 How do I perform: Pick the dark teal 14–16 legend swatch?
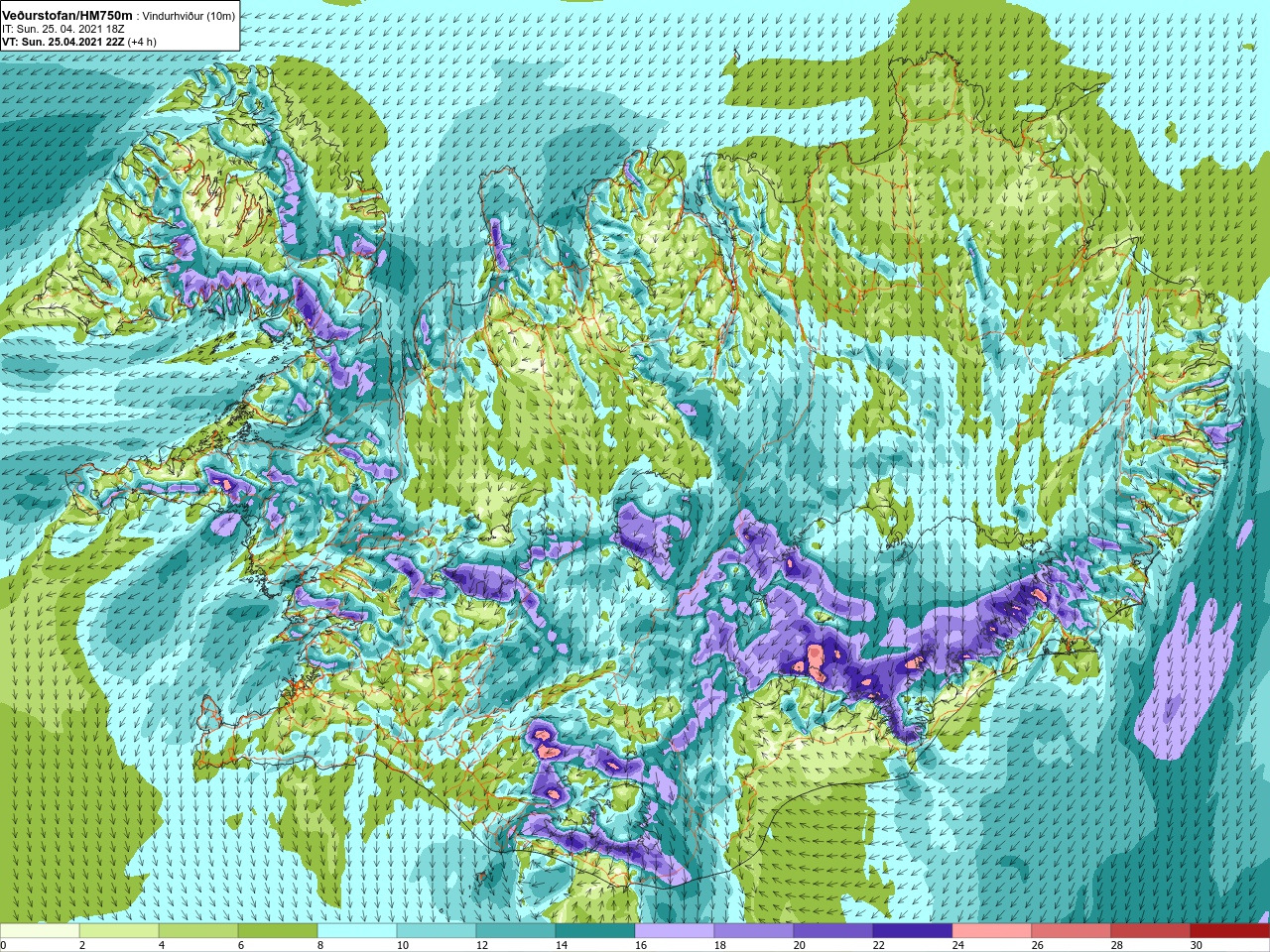pos(595,931)
